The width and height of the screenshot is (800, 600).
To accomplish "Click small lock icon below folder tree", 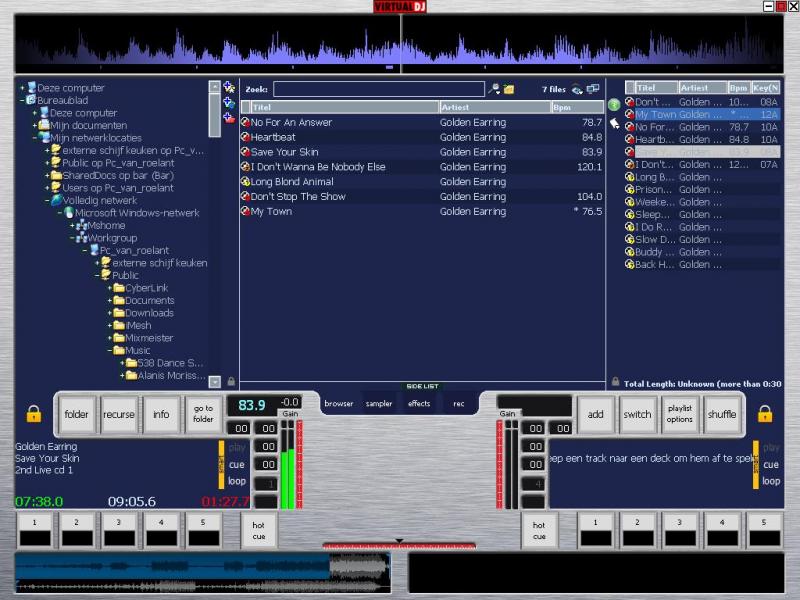I will coord(231,381).
